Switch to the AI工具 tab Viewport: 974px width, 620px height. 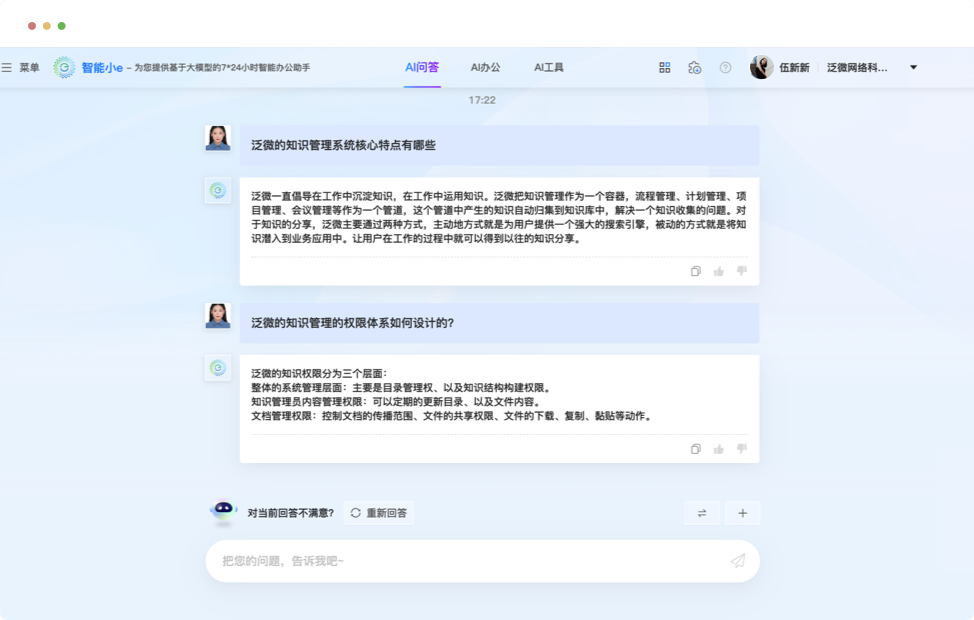549,67
